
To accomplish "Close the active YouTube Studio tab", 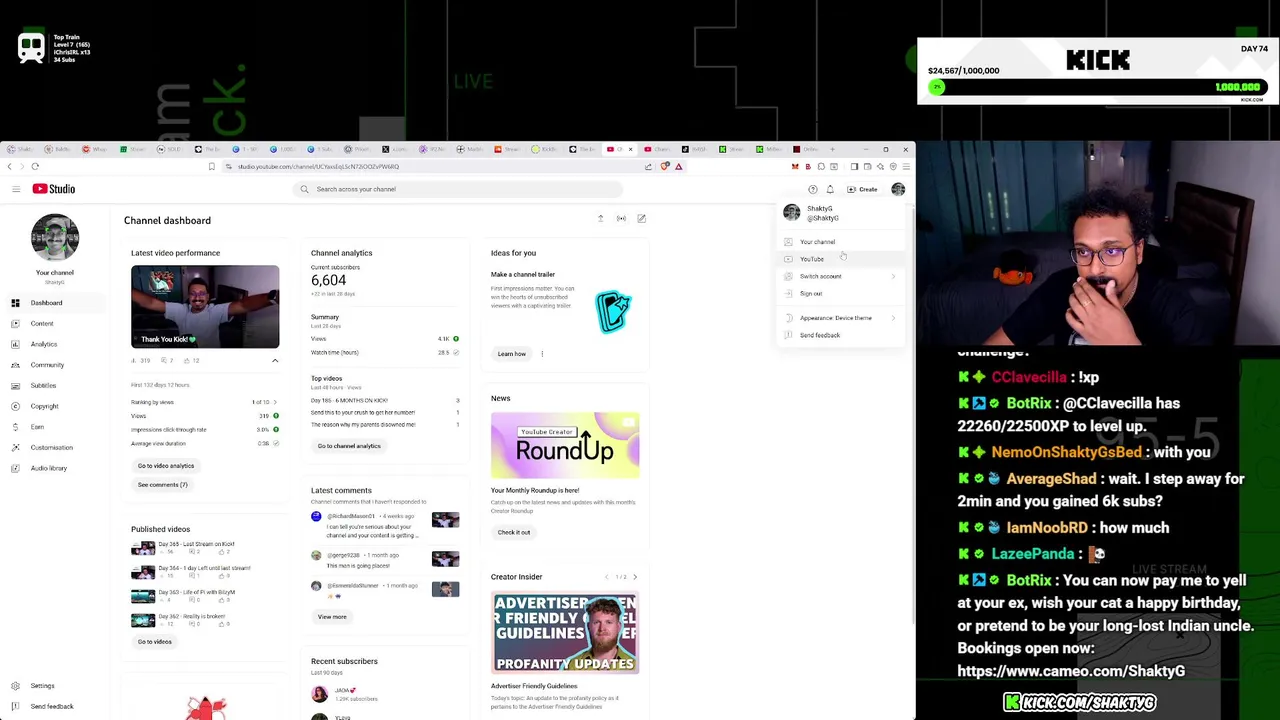I will point(630,149).
